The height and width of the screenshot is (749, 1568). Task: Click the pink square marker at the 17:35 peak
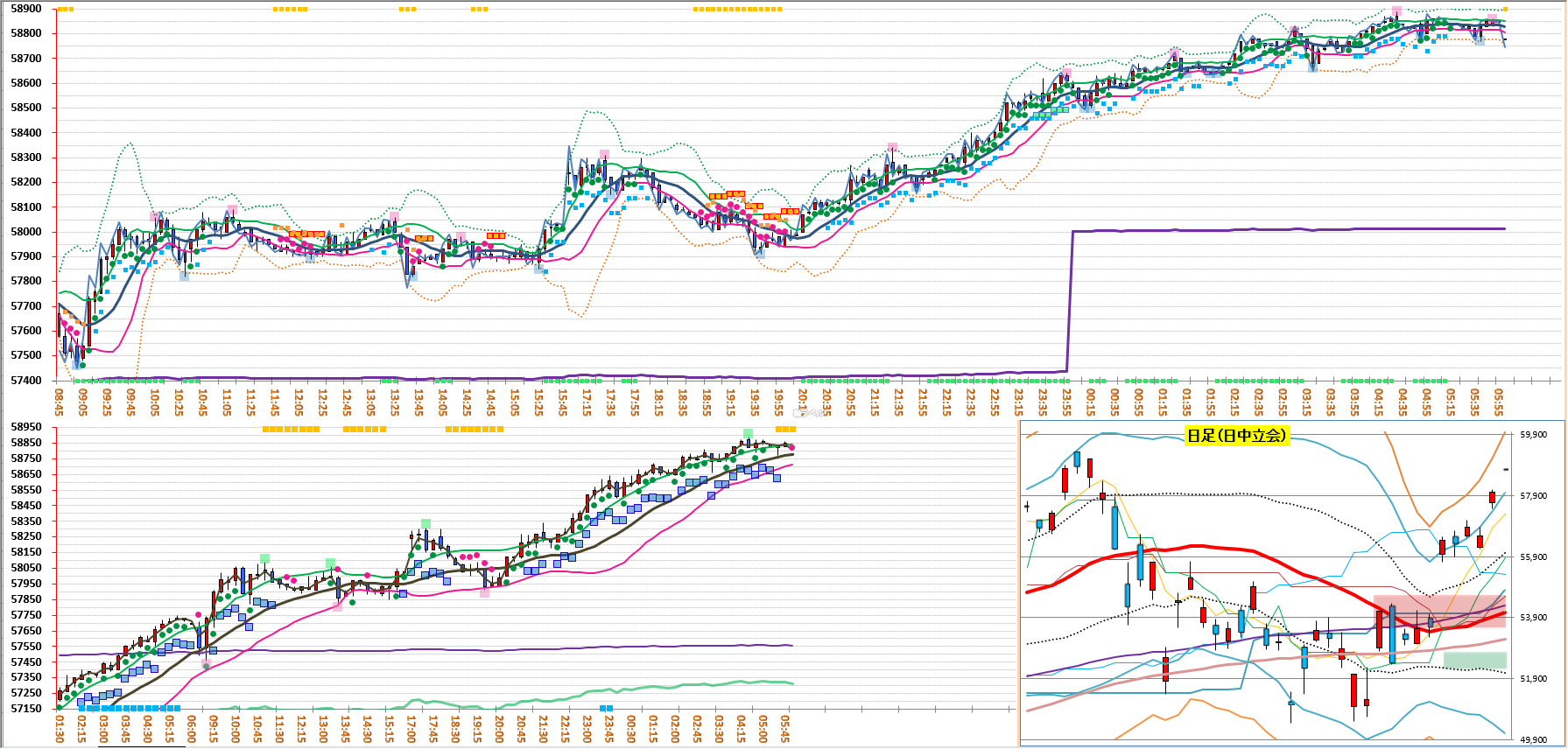(604, 155)
